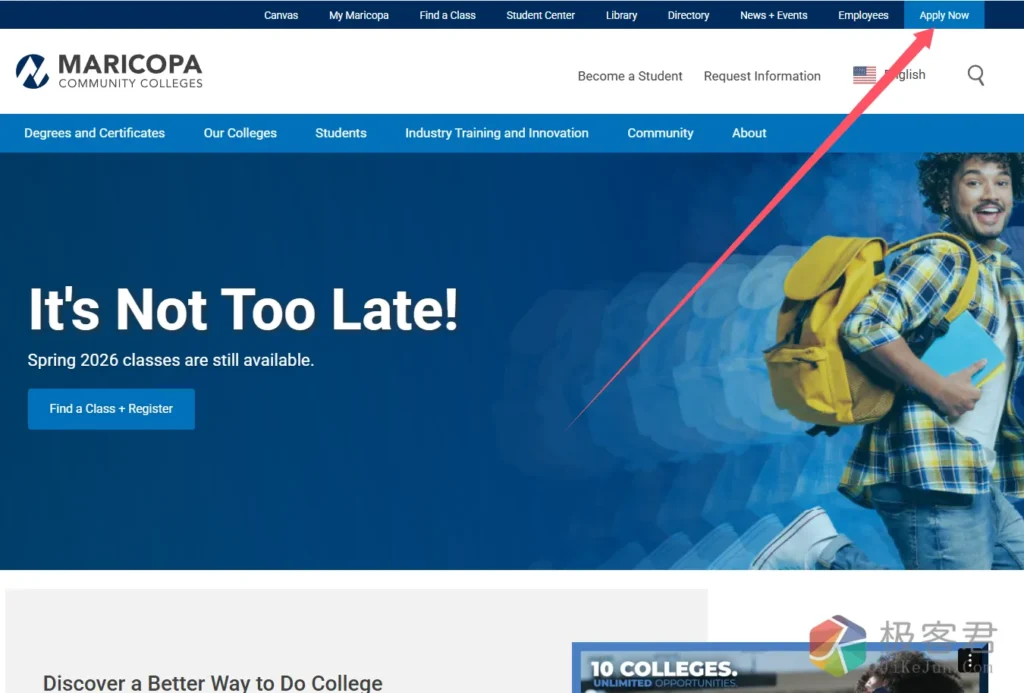The height and width of the screenshot is (693, 1024).
Task: Expand Degrees and Certificates menu
Action: [x=95, y=133]
